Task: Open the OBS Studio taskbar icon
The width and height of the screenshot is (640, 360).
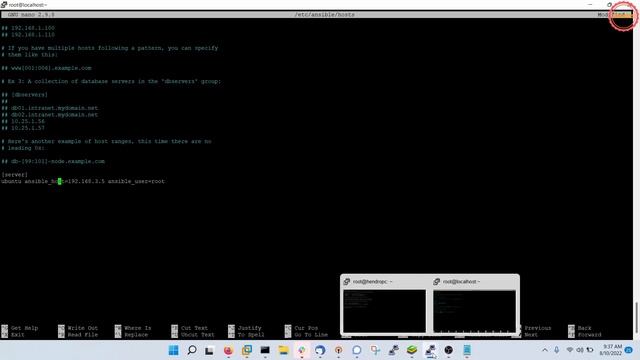Action: point(449,350)
